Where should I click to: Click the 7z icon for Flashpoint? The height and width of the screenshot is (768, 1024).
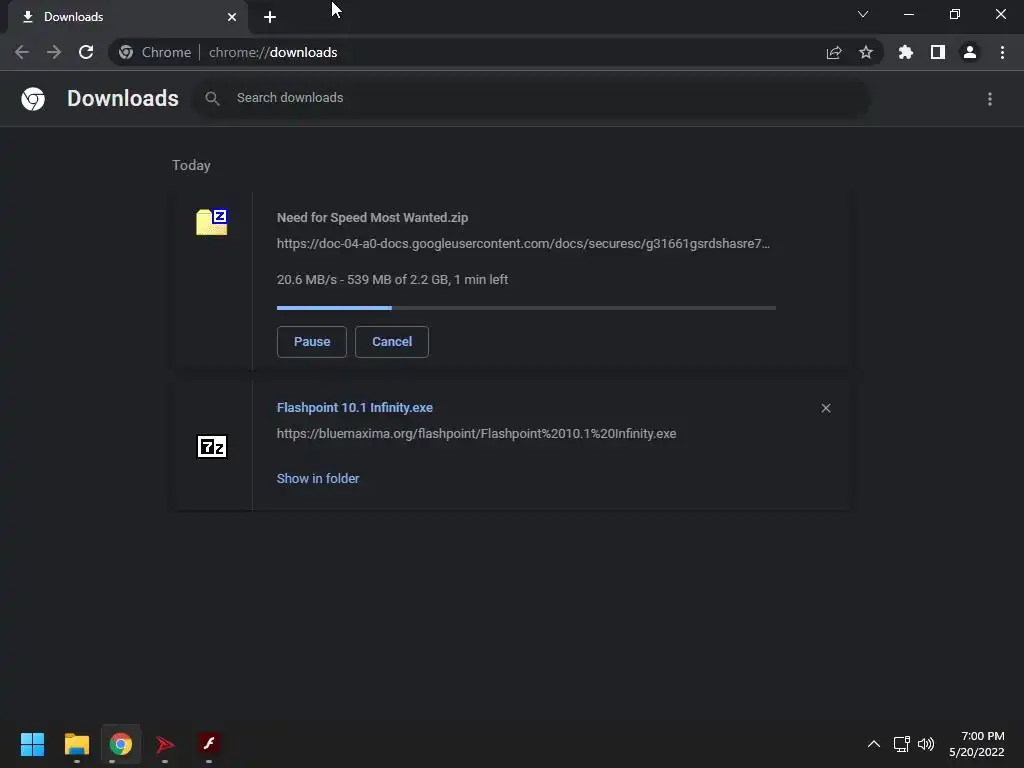coord(212,447)
